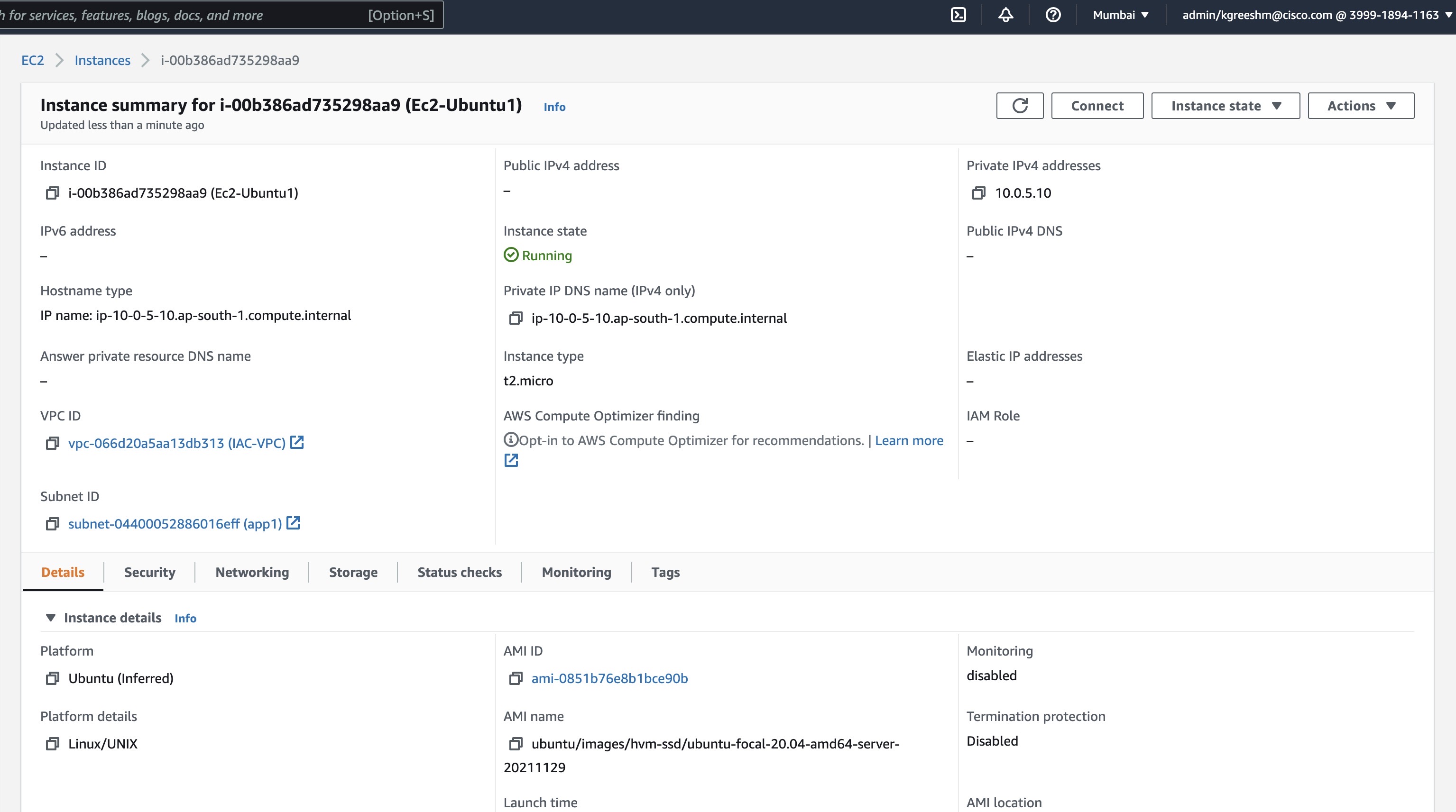This screenshot has height=812, width=1456.
Task: Focus the services search field
Action: pyautogui.click(x=221, y=15)
